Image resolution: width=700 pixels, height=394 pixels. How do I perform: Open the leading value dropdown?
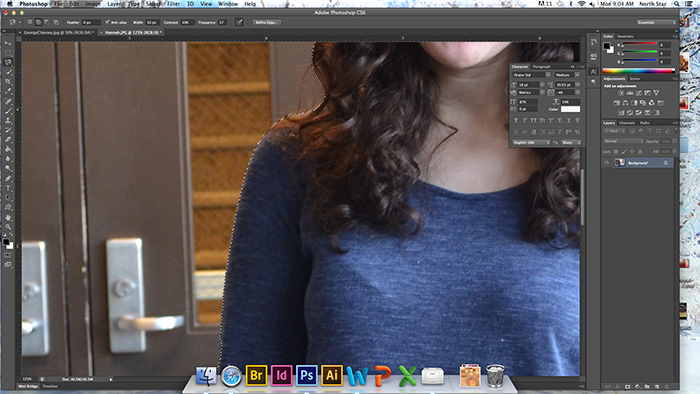577,84
